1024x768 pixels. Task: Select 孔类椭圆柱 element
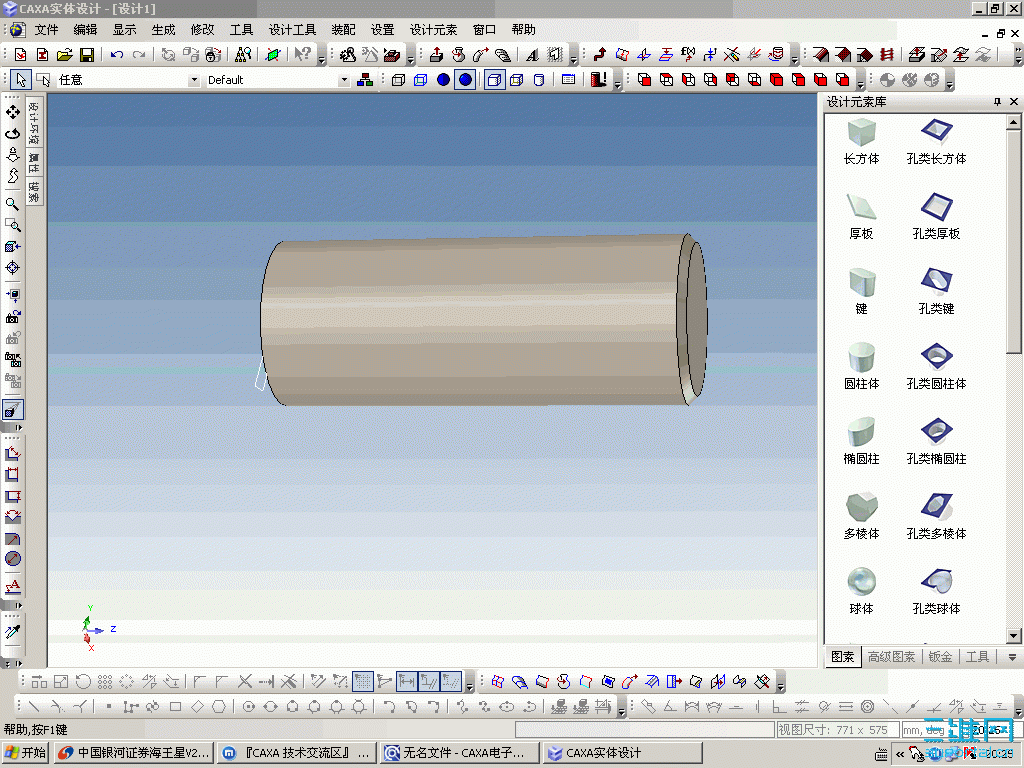936,442
